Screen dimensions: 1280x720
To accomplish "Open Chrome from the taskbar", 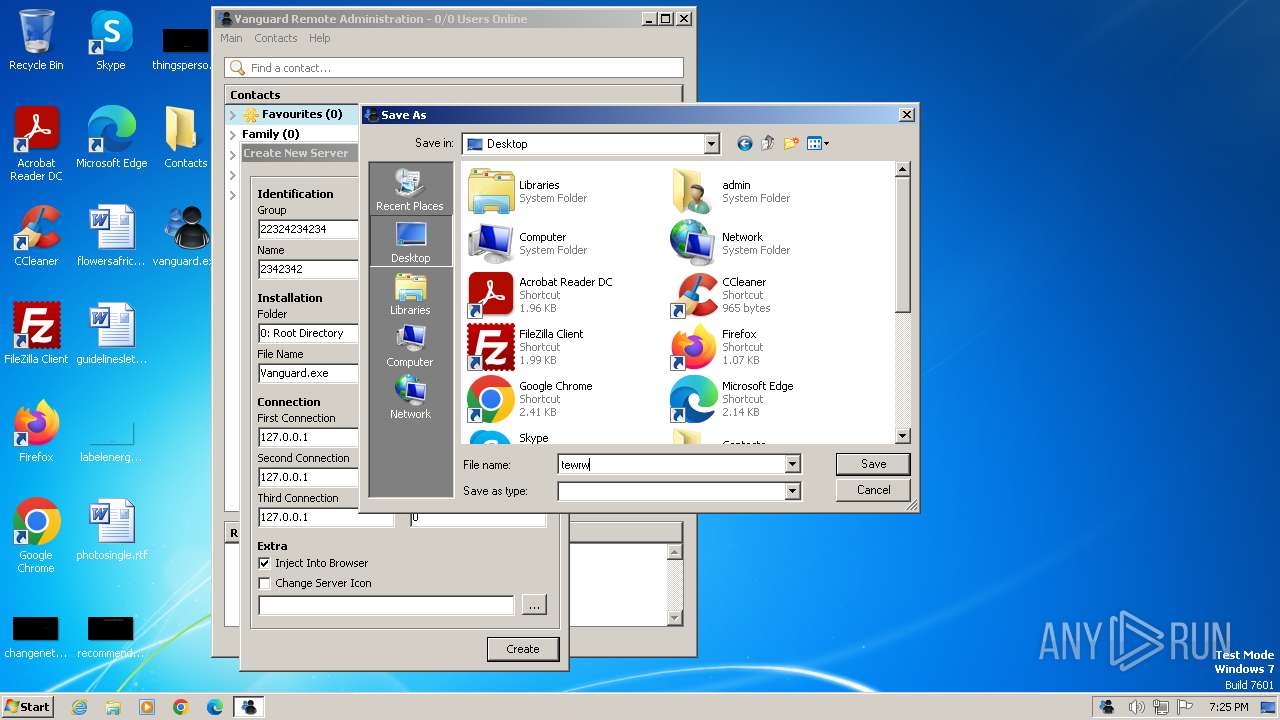I will [x=181, y=707].
